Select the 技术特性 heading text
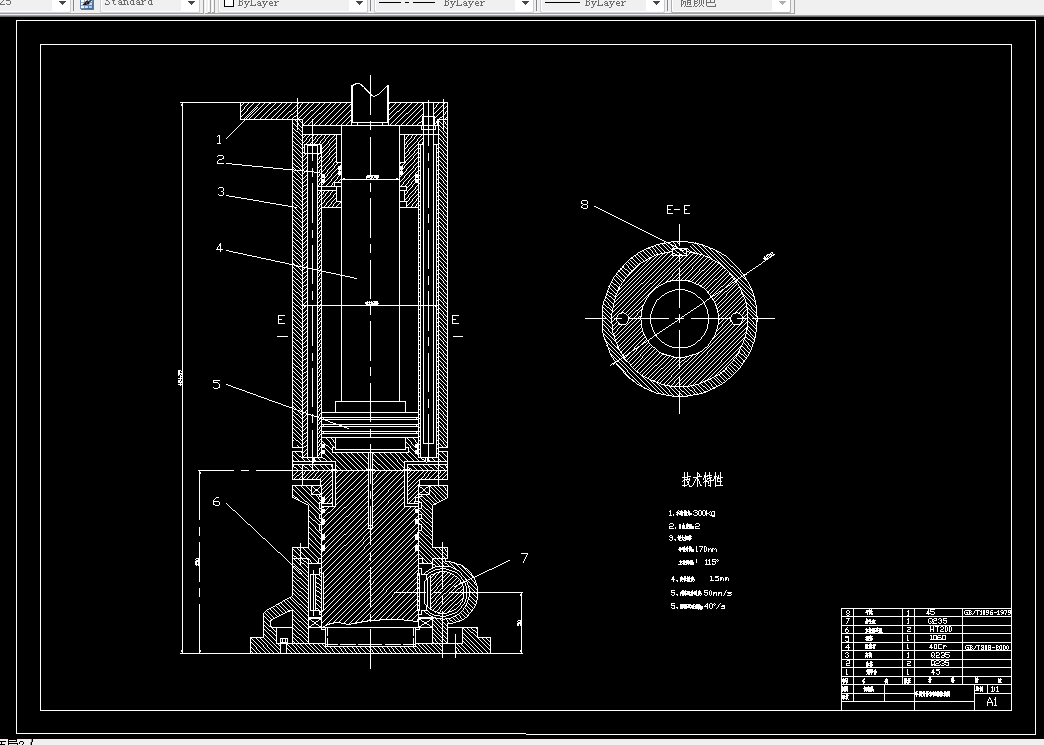The image size is (1044, 745). [x=702, y=480]
